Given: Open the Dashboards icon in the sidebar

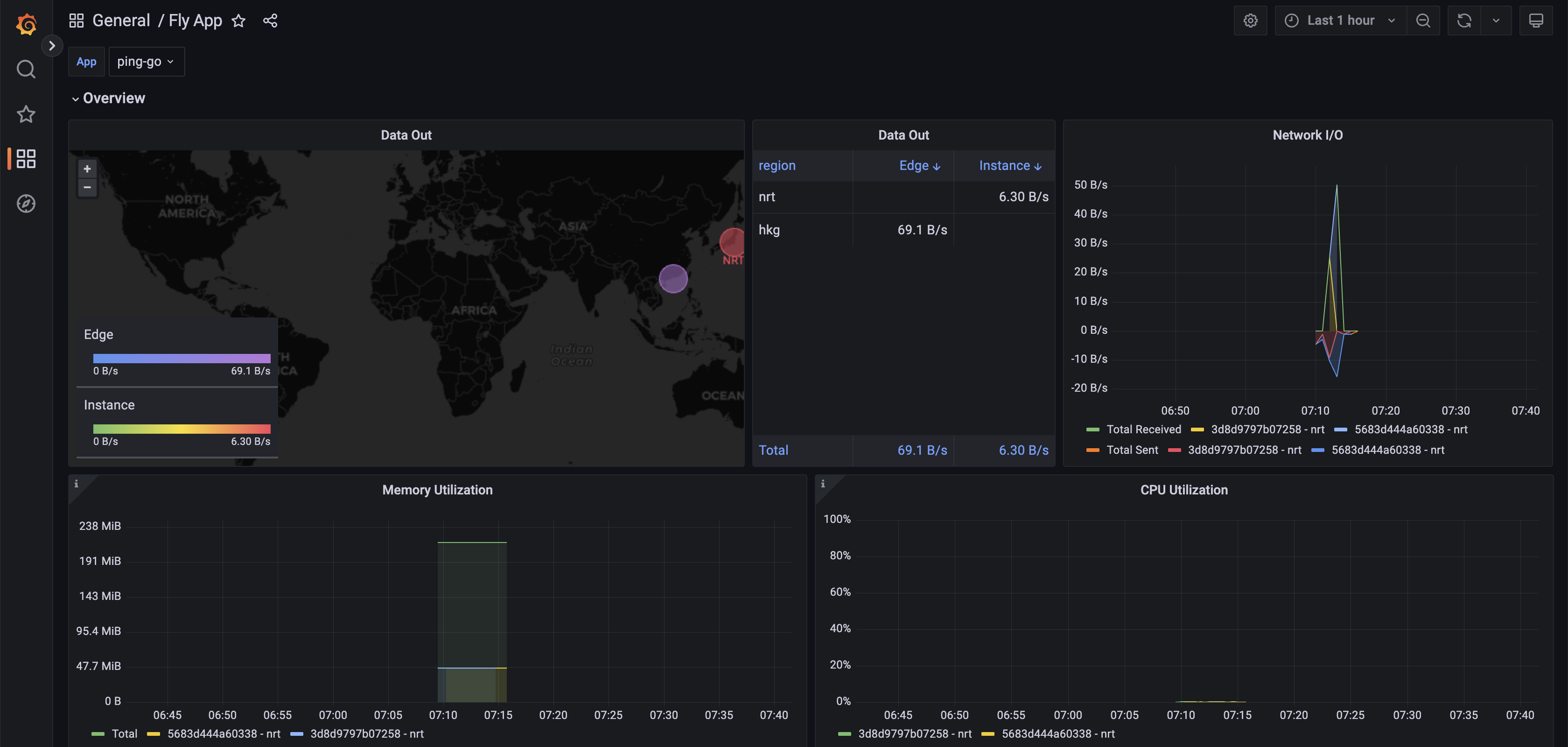Looking at the screenshot, I should click(x=26, y=159).
